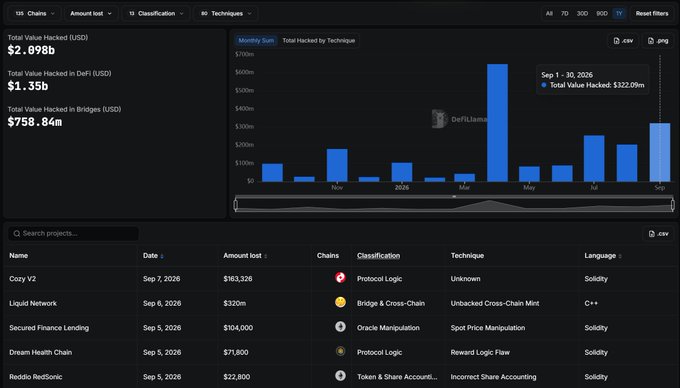This screenshot has height=388, width=680.
Task: Click the Bridges total $758.84m figure
Action: pyautogui.click(x=35, y=122)
